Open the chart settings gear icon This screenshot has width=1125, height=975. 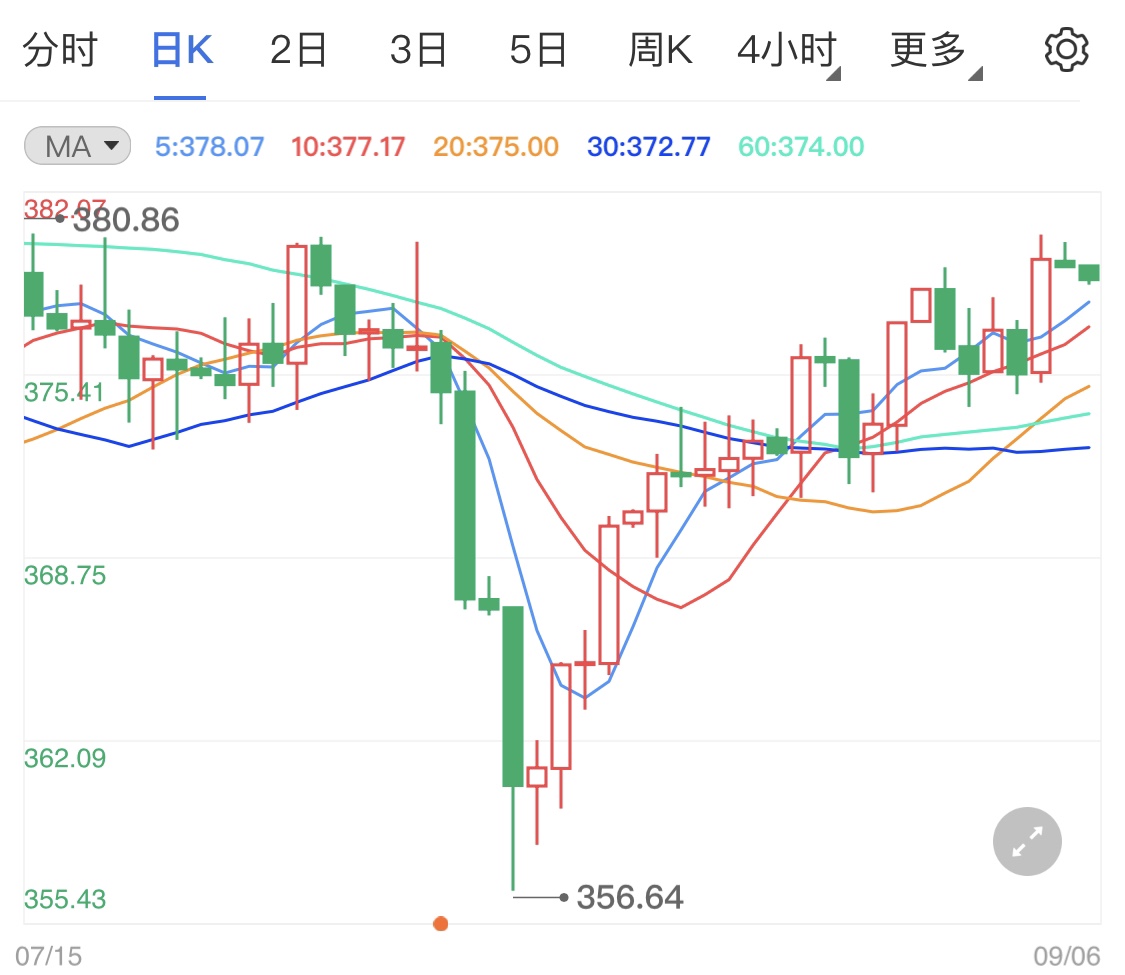pyautogui.click(x=1066, y=49)
